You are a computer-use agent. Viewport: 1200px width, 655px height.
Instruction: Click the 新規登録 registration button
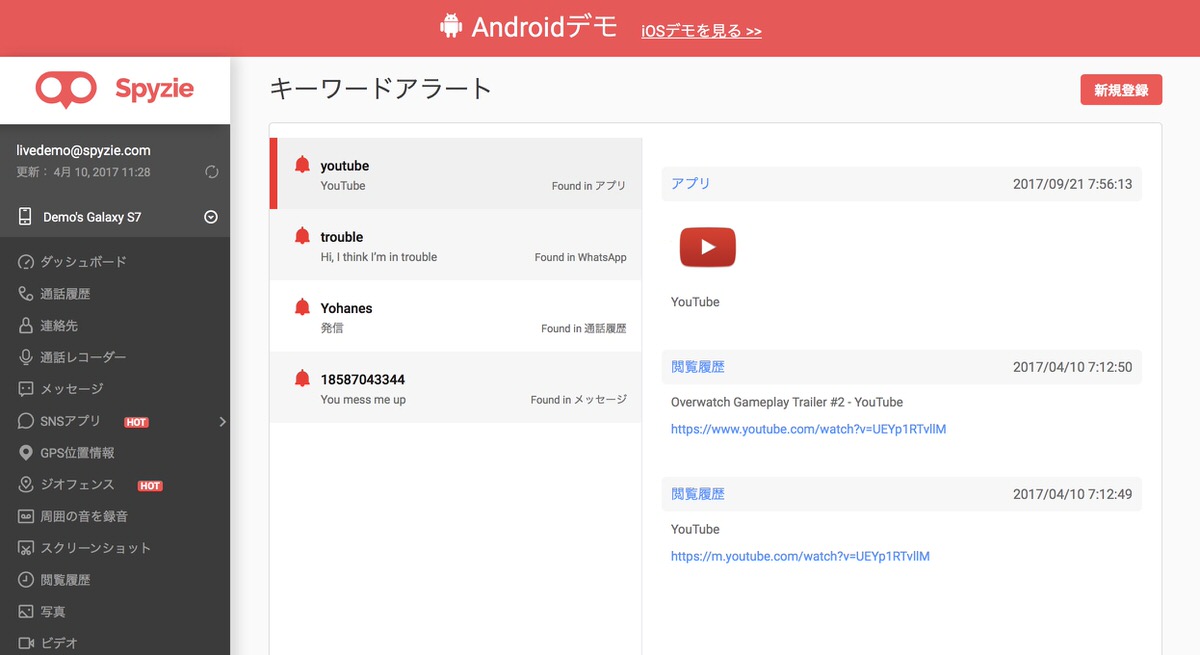(x=1121, y=89)
